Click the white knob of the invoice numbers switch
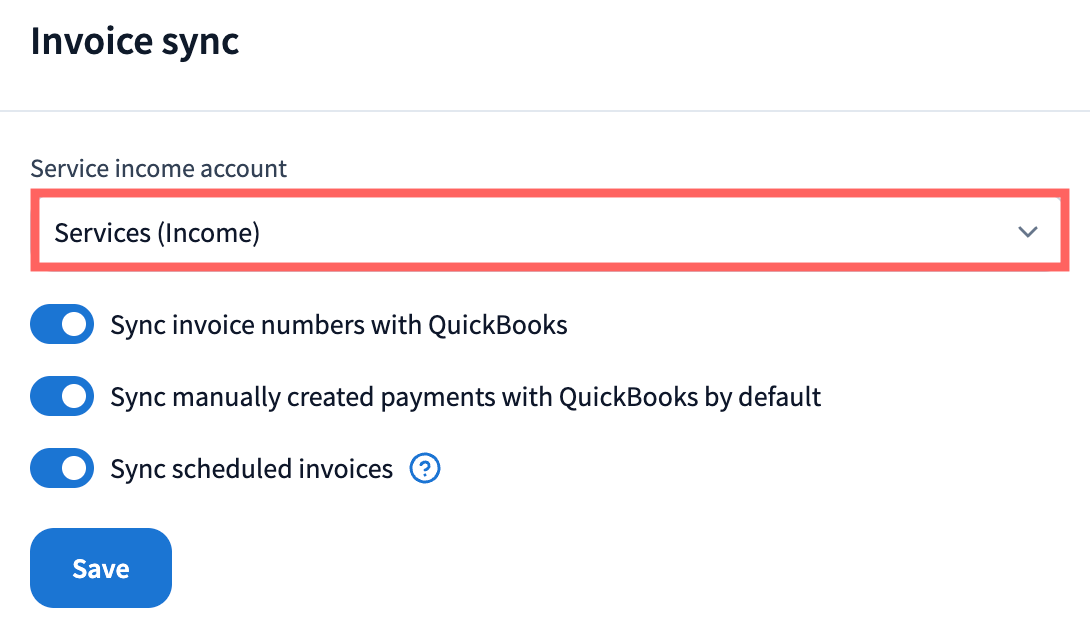This screenshot has height=630, width=1090. [74, 324]
